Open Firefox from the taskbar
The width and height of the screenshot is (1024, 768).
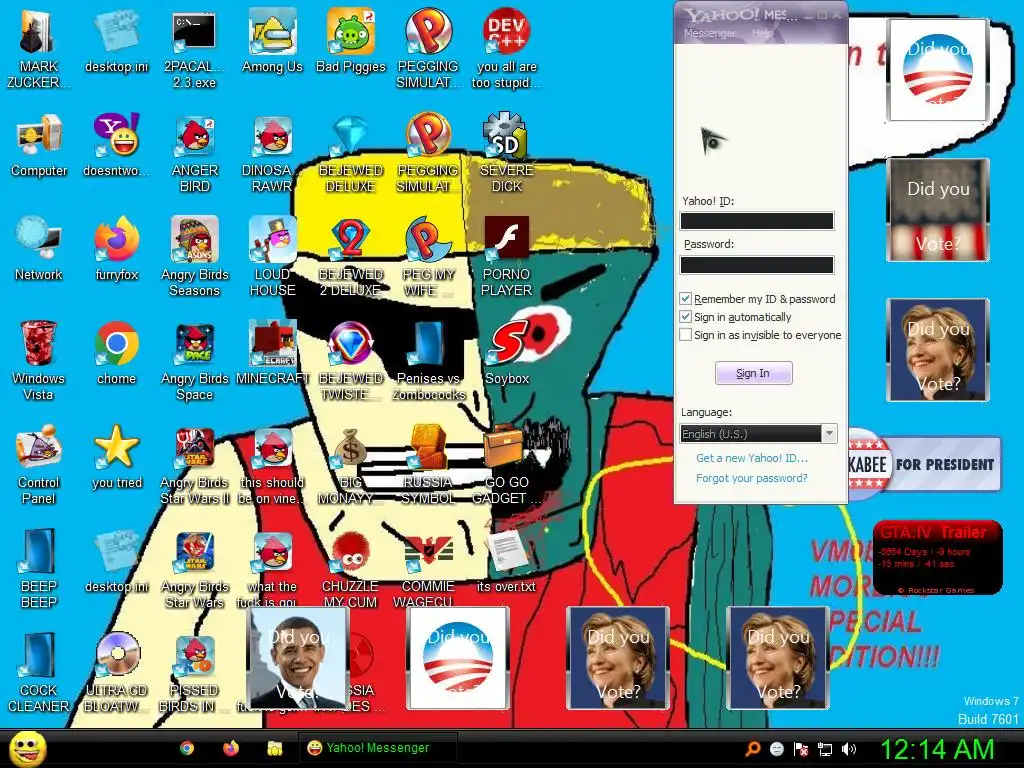[231, 748]
